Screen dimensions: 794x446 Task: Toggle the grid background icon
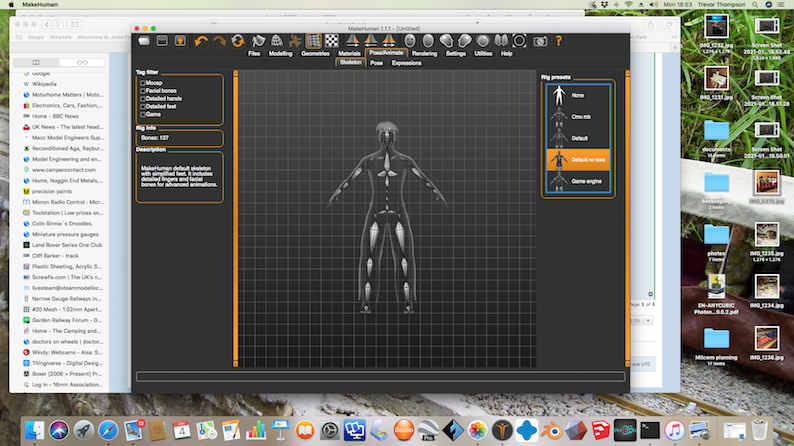coord(313,41)
